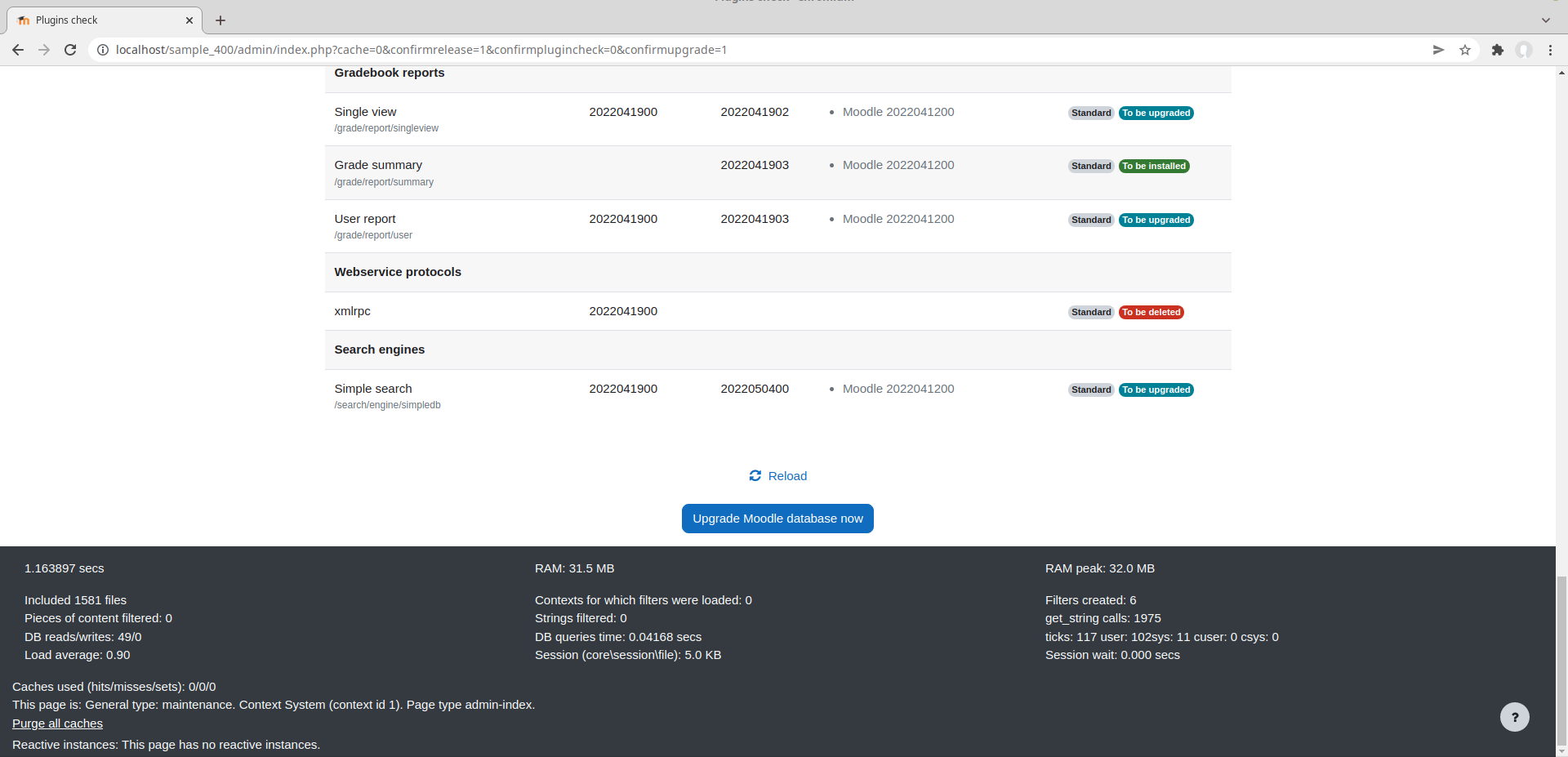Click new version 2022050400 for Simple search

pos(755,389)
